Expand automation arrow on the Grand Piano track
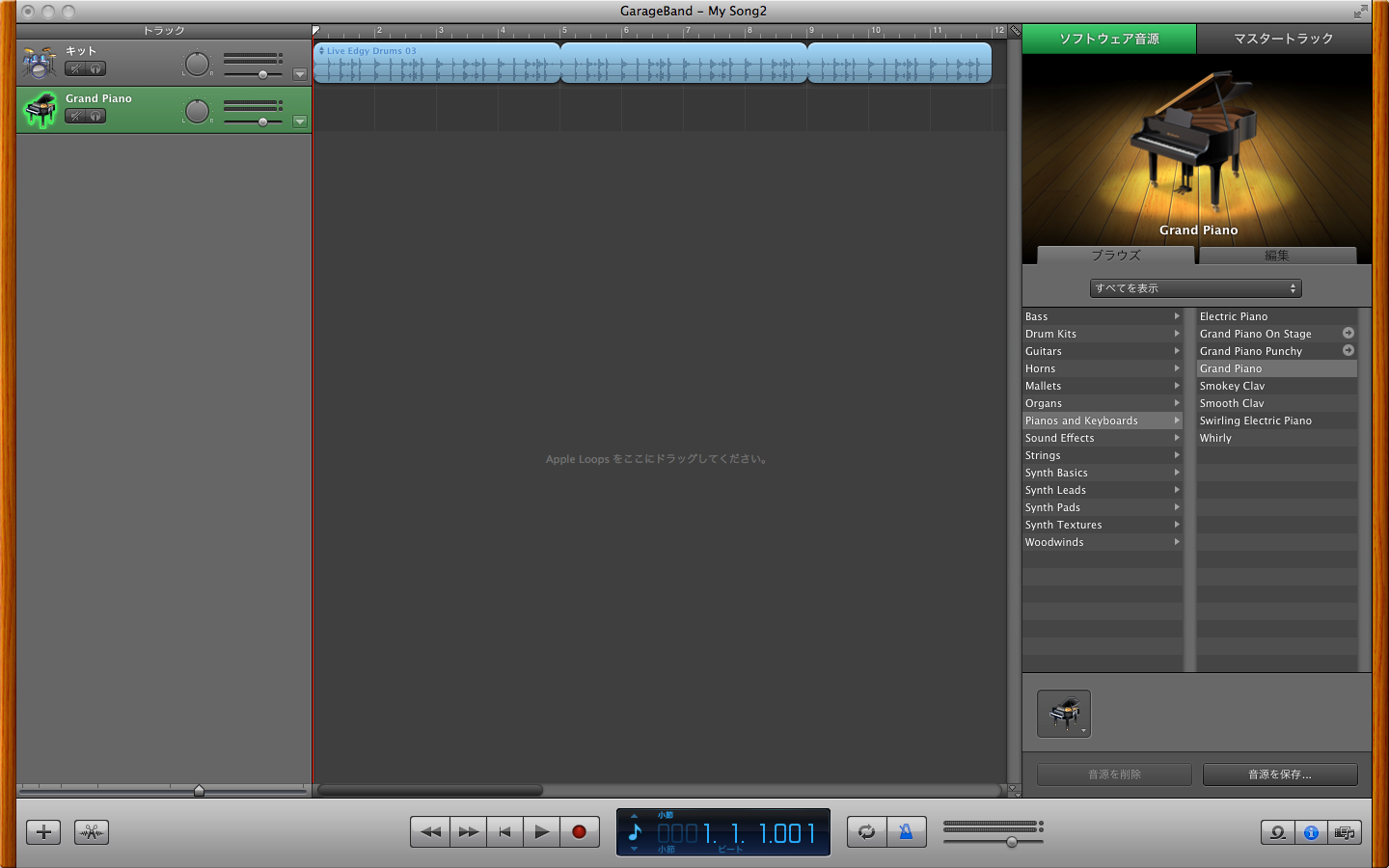The height and width of the screenshot is (868, 1389). (x=300, y=122)
